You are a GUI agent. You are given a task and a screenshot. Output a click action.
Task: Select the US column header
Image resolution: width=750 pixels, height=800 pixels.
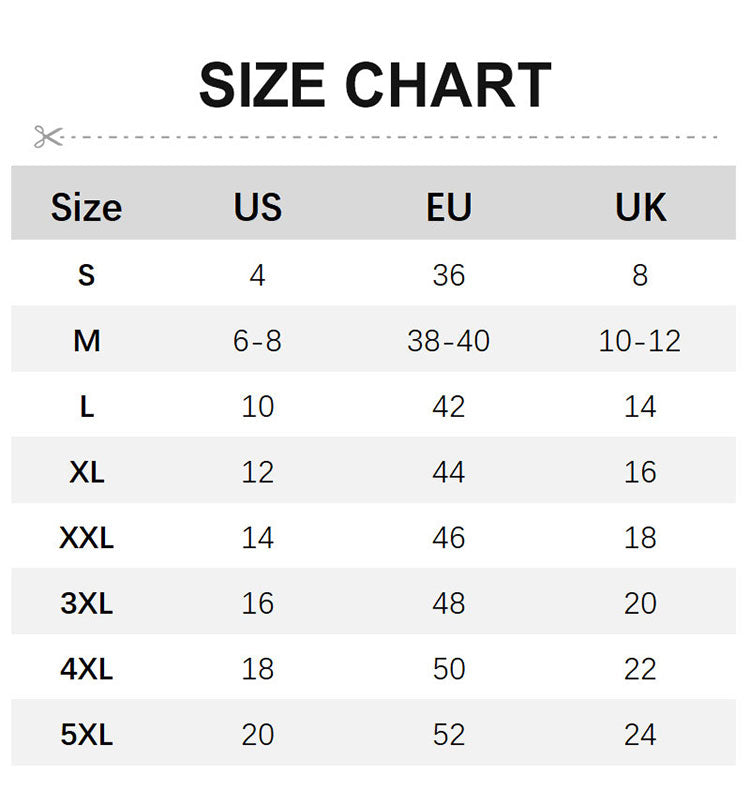[258, 207]
